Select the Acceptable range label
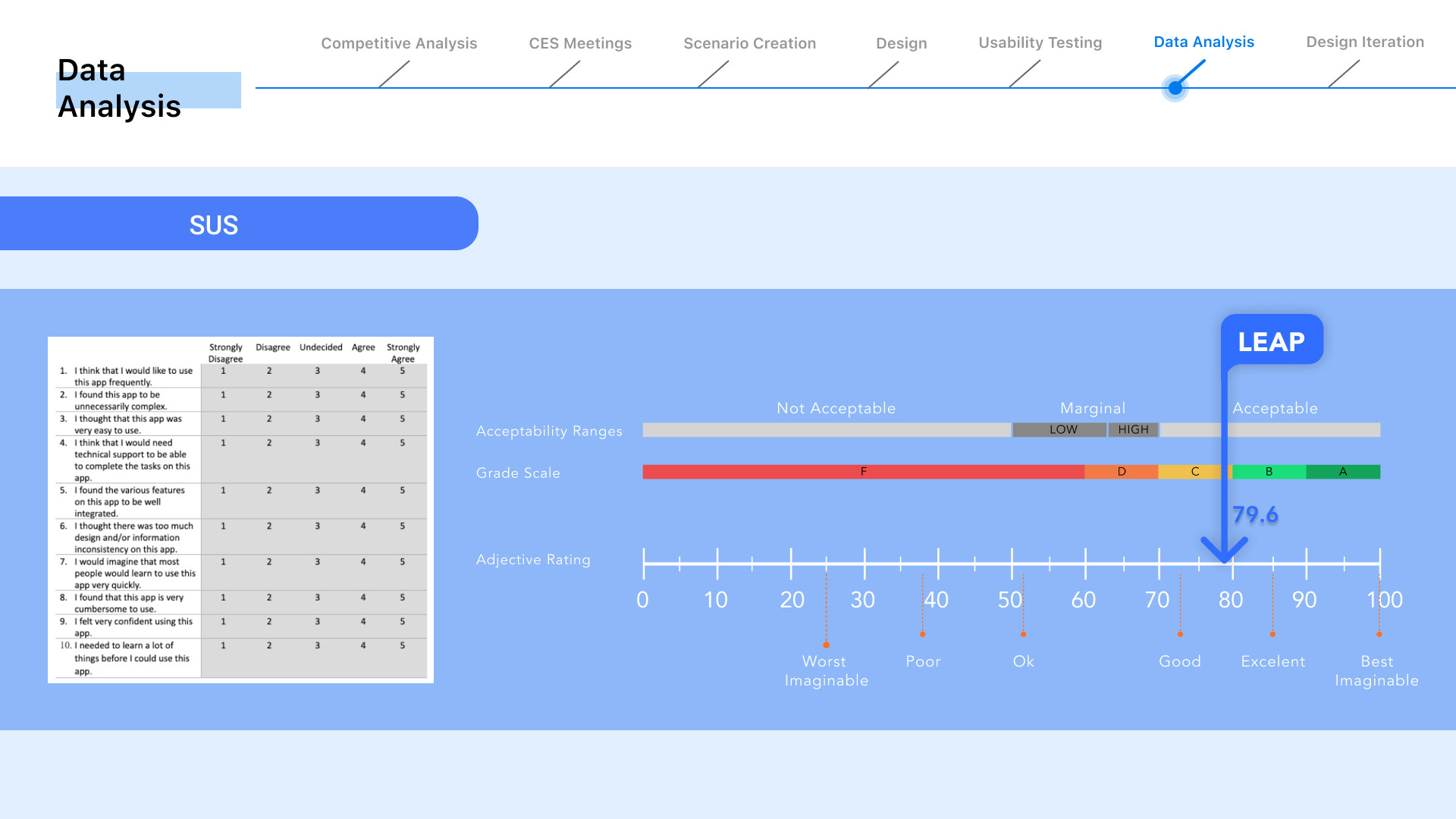1456x819 pixels. (1275, 408)
